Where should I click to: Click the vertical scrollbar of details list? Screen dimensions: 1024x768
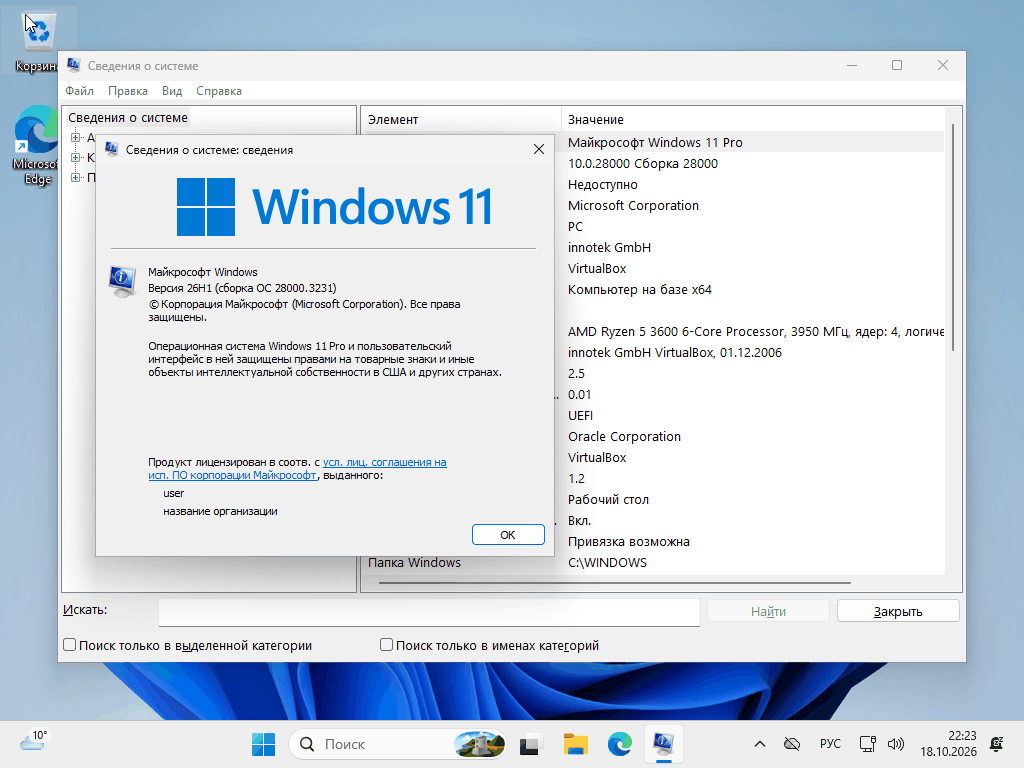coord(953,236)
